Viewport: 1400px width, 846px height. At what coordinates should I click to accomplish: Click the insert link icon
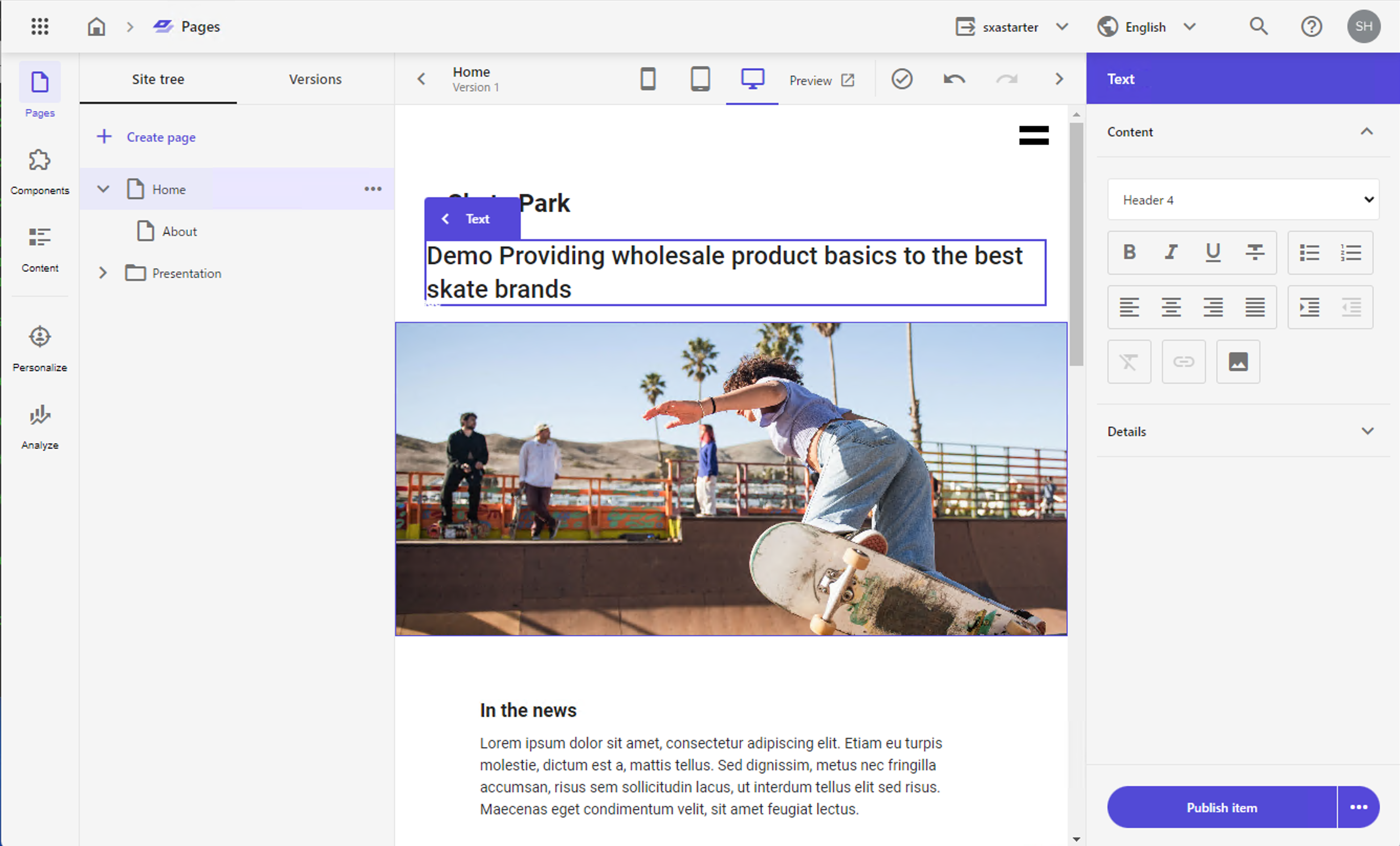point(1184,362)
